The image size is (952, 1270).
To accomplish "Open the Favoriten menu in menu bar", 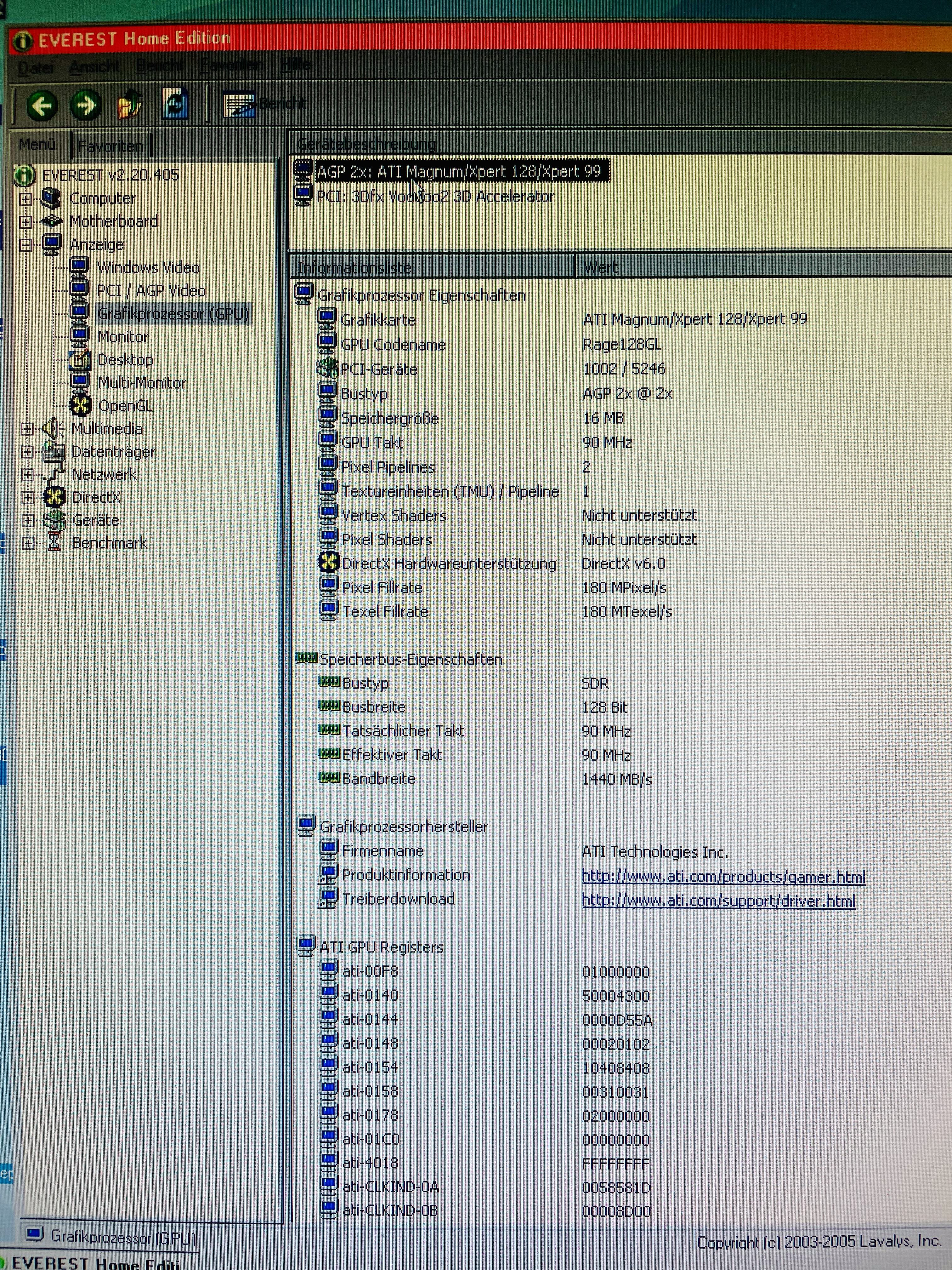I will click(232, 64).
